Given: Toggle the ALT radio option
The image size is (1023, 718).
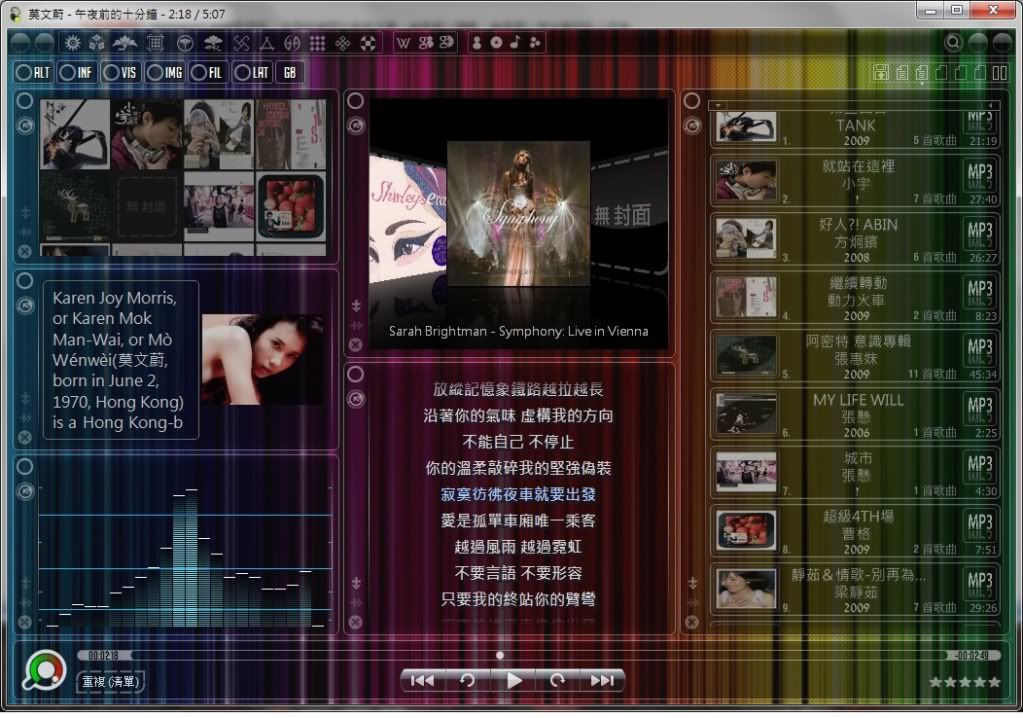Looking at the screenshot, I should (33, 72).
